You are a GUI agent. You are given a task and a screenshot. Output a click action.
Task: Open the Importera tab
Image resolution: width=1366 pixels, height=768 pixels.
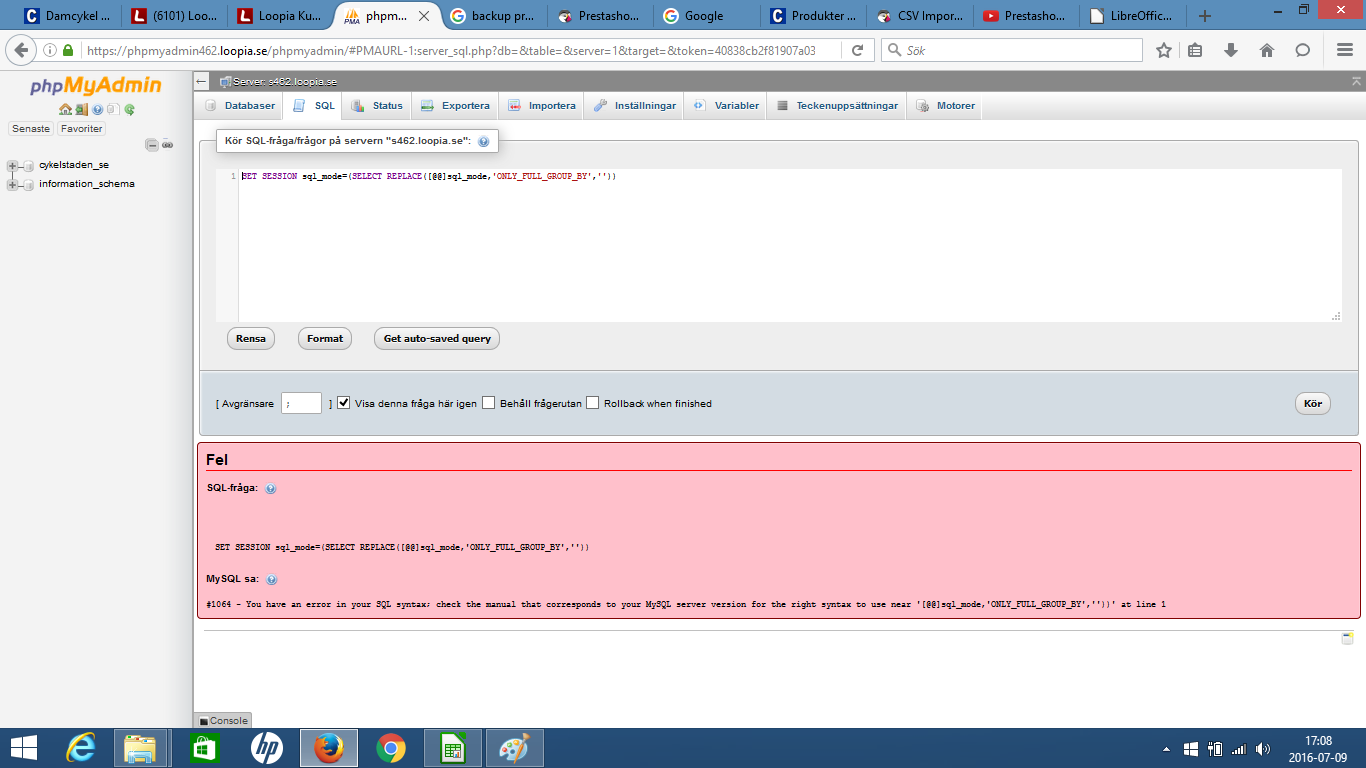(542, 106)
